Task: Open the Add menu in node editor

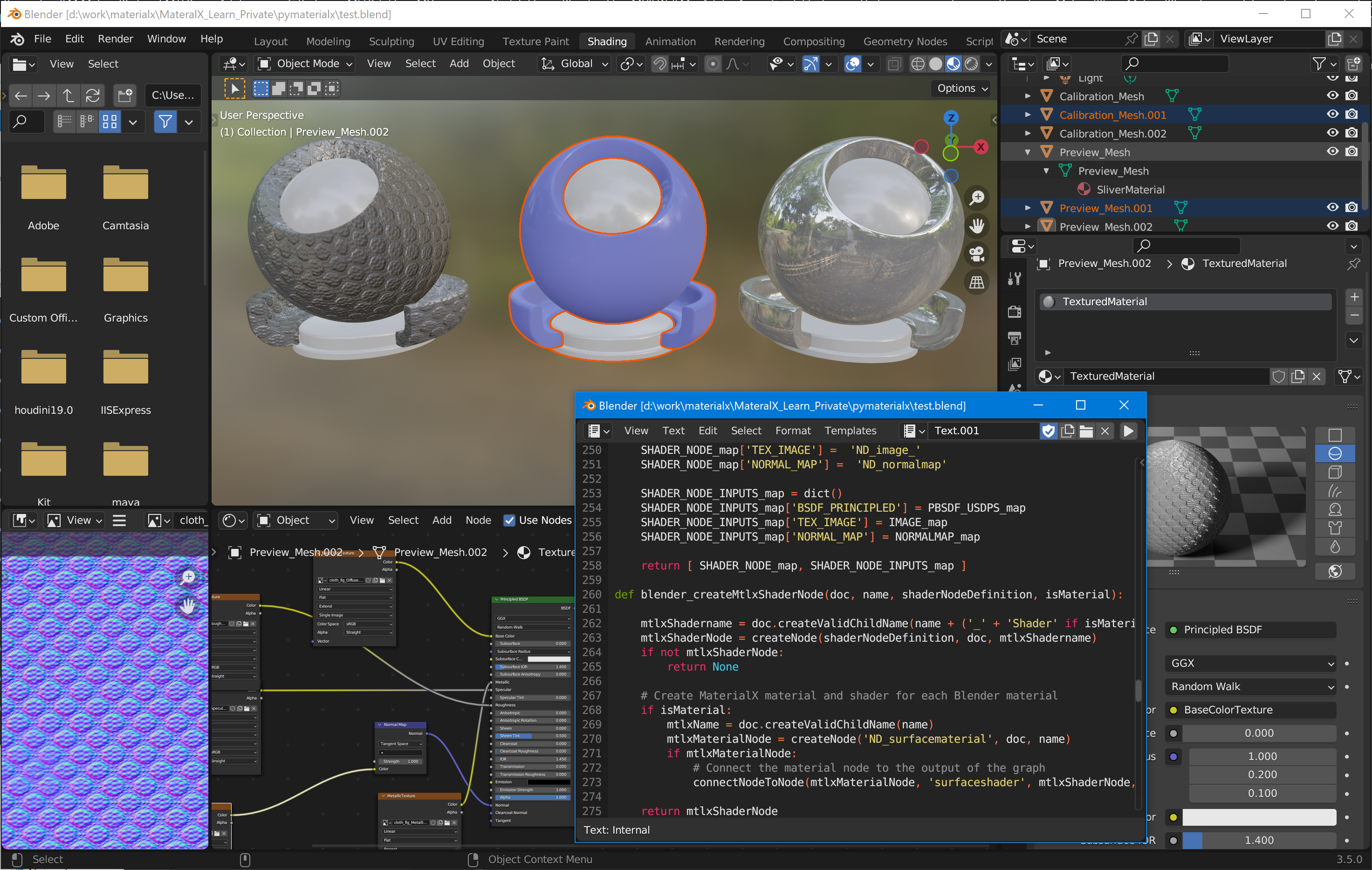Action: (442, 520)
